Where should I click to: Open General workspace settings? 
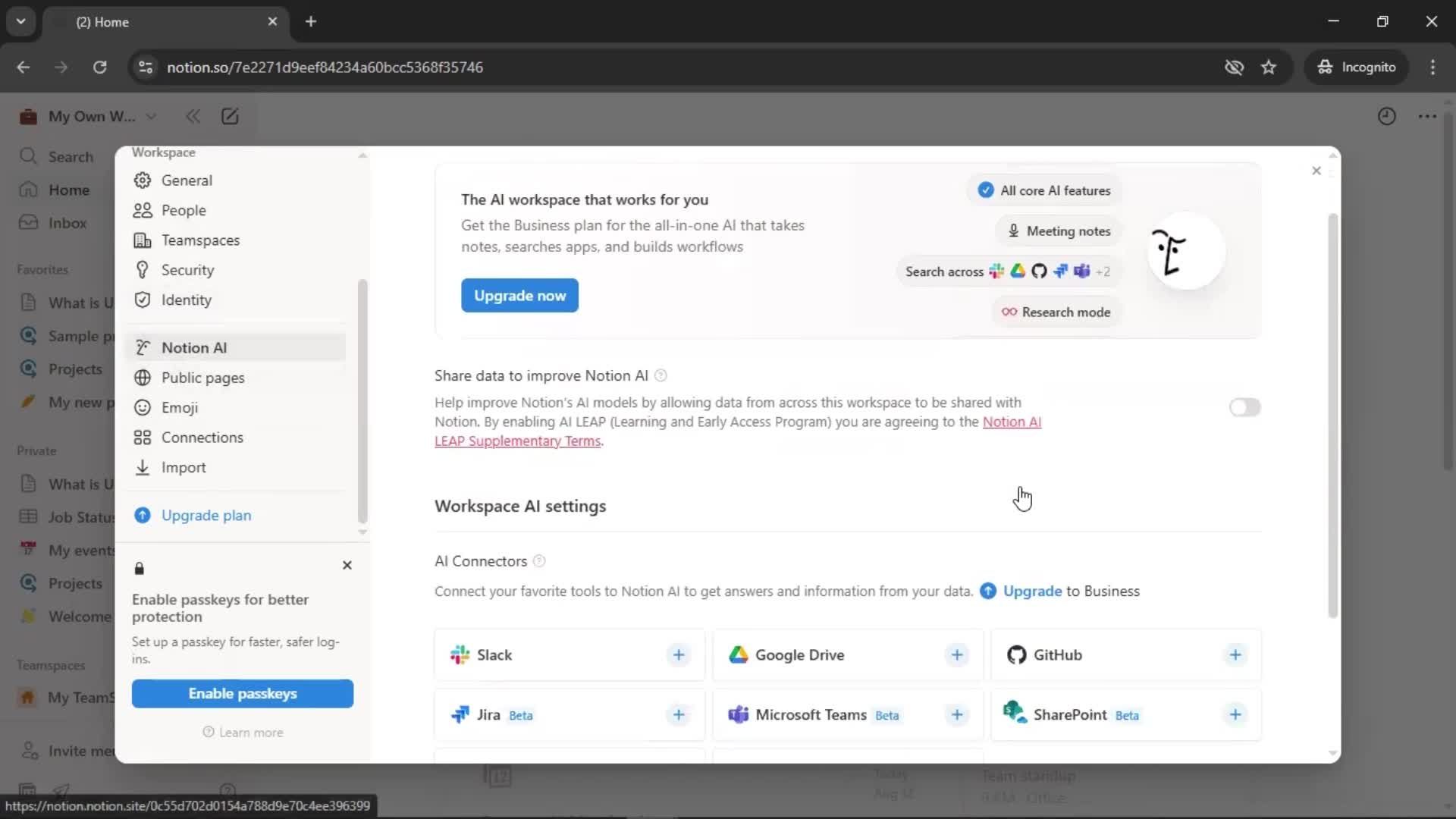point(235,180)
